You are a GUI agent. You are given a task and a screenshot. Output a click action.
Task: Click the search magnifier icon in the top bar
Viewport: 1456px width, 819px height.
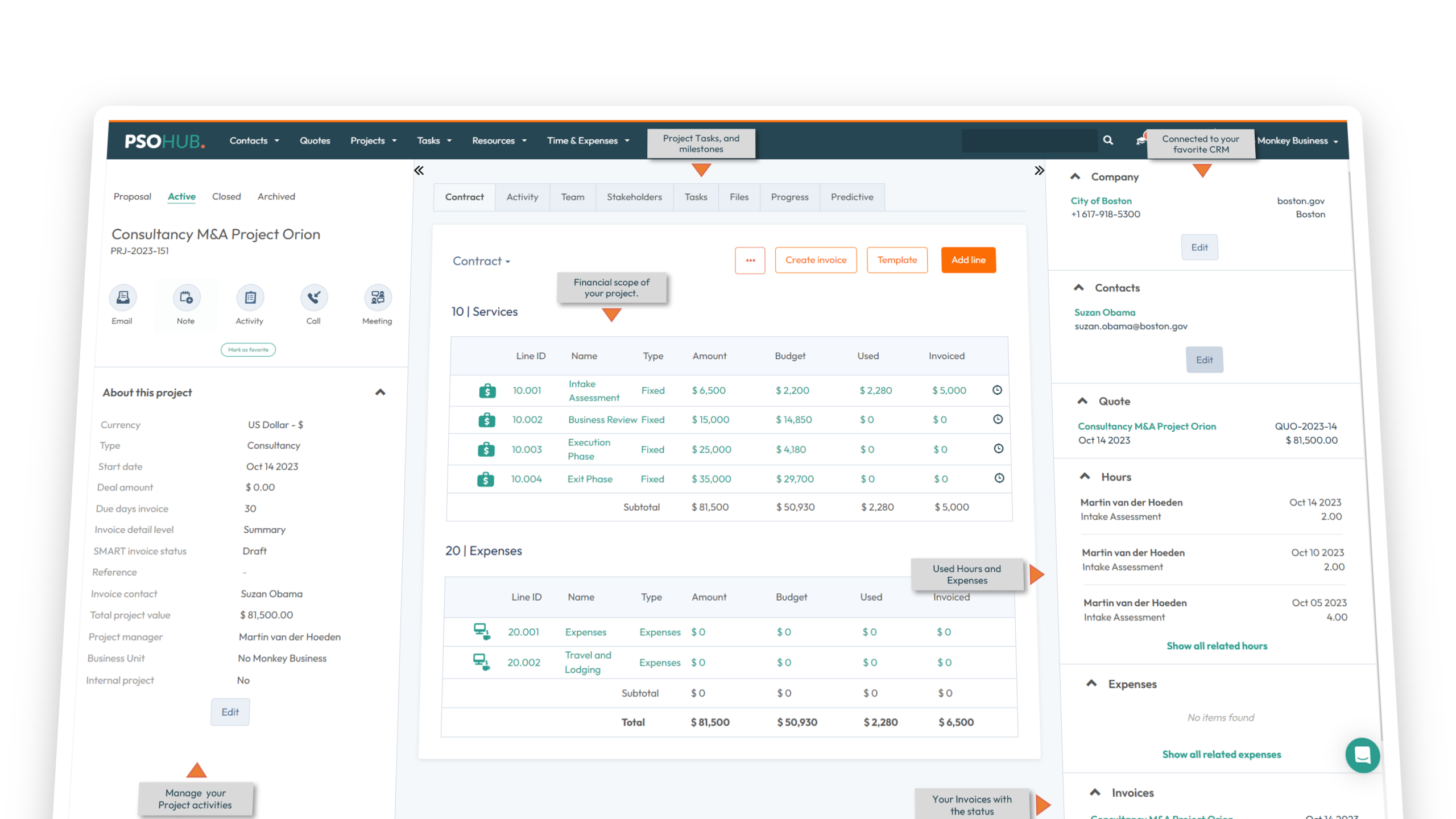(1108, 140)
